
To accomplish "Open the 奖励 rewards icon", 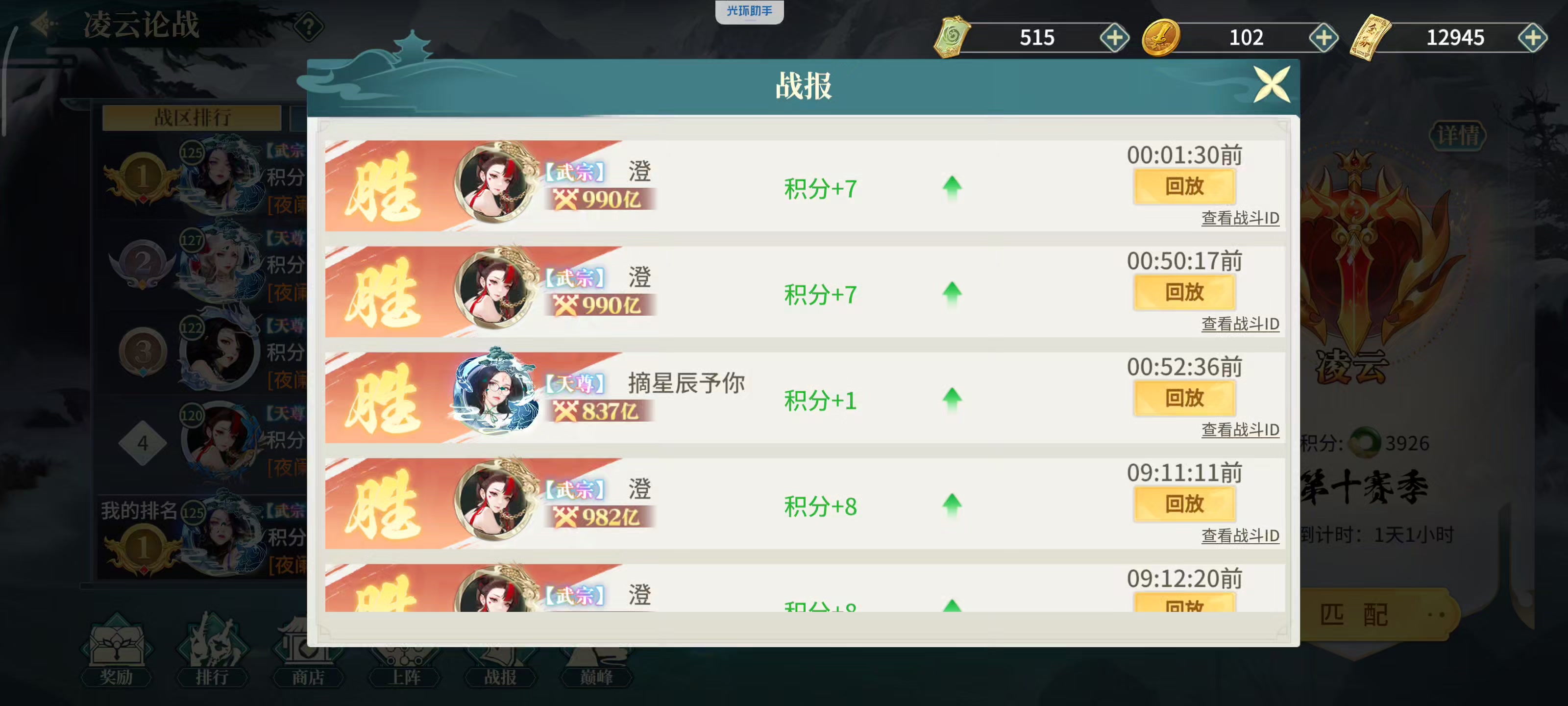I will coord(116,650).
